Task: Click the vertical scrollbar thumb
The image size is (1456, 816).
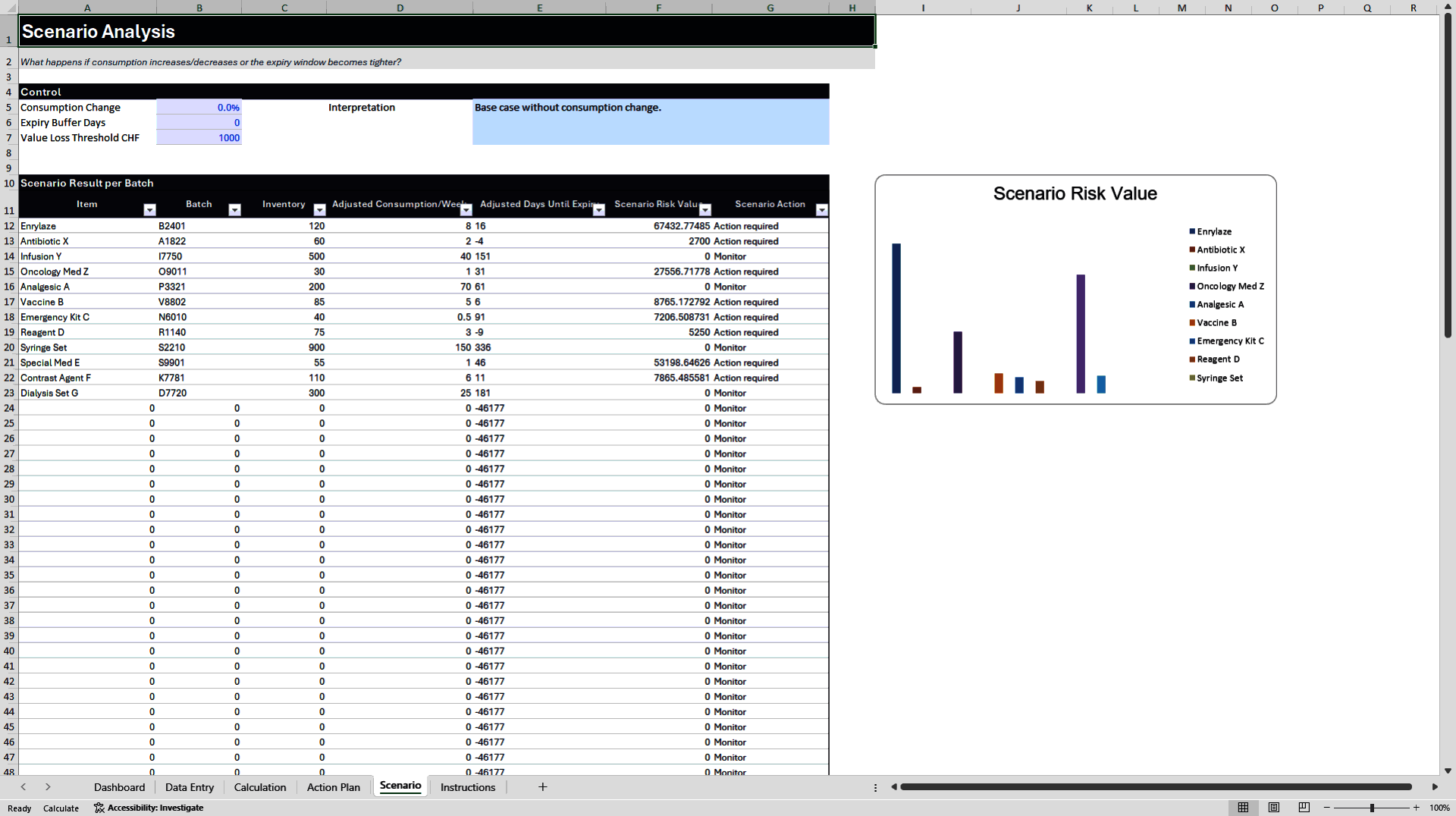Action: point(1448,176)
